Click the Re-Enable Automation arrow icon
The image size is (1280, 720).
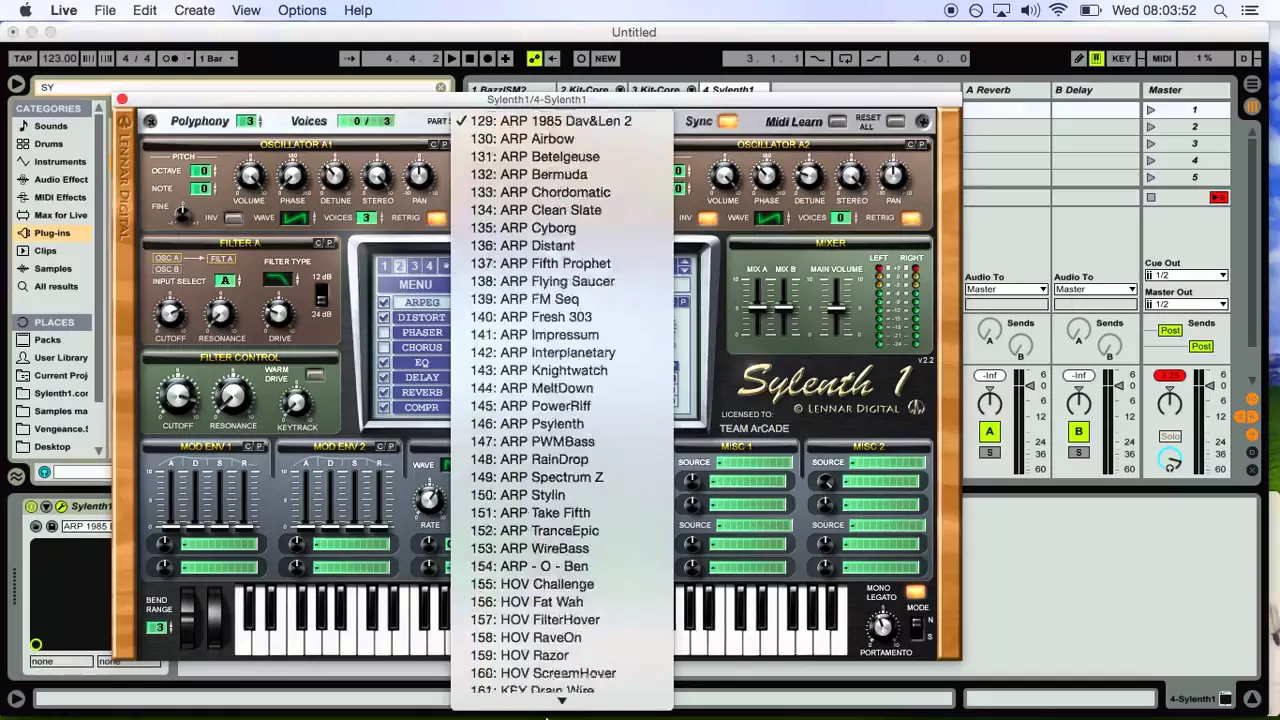point(552,59)
